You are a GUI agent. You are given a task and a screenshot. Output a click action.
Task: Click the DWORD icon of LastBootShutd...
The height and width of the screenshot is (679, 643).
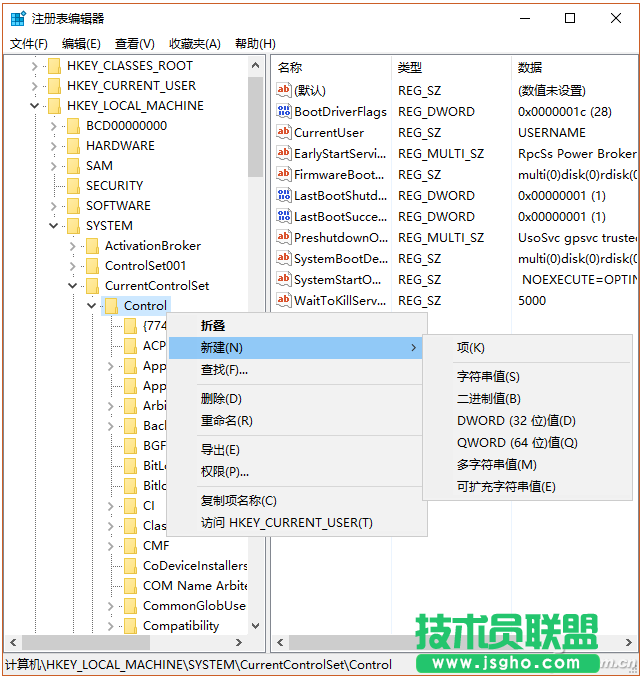(x=284, y=195)
